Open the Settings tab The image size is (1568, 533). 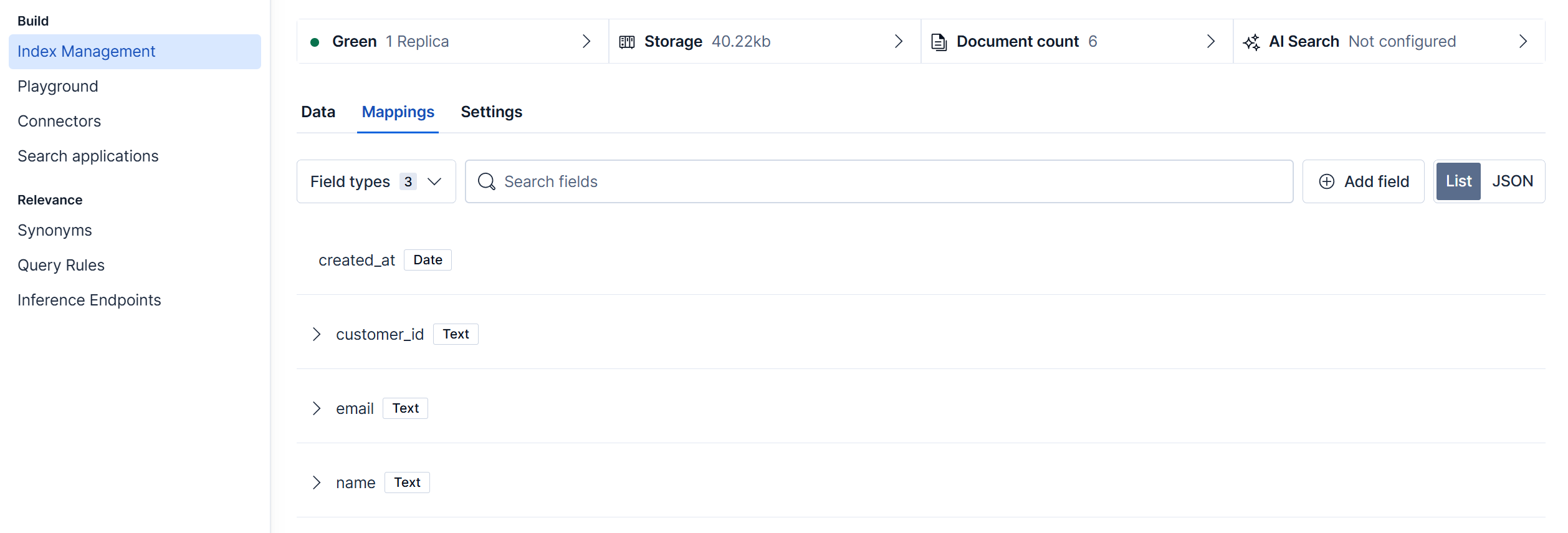[491, 112]
